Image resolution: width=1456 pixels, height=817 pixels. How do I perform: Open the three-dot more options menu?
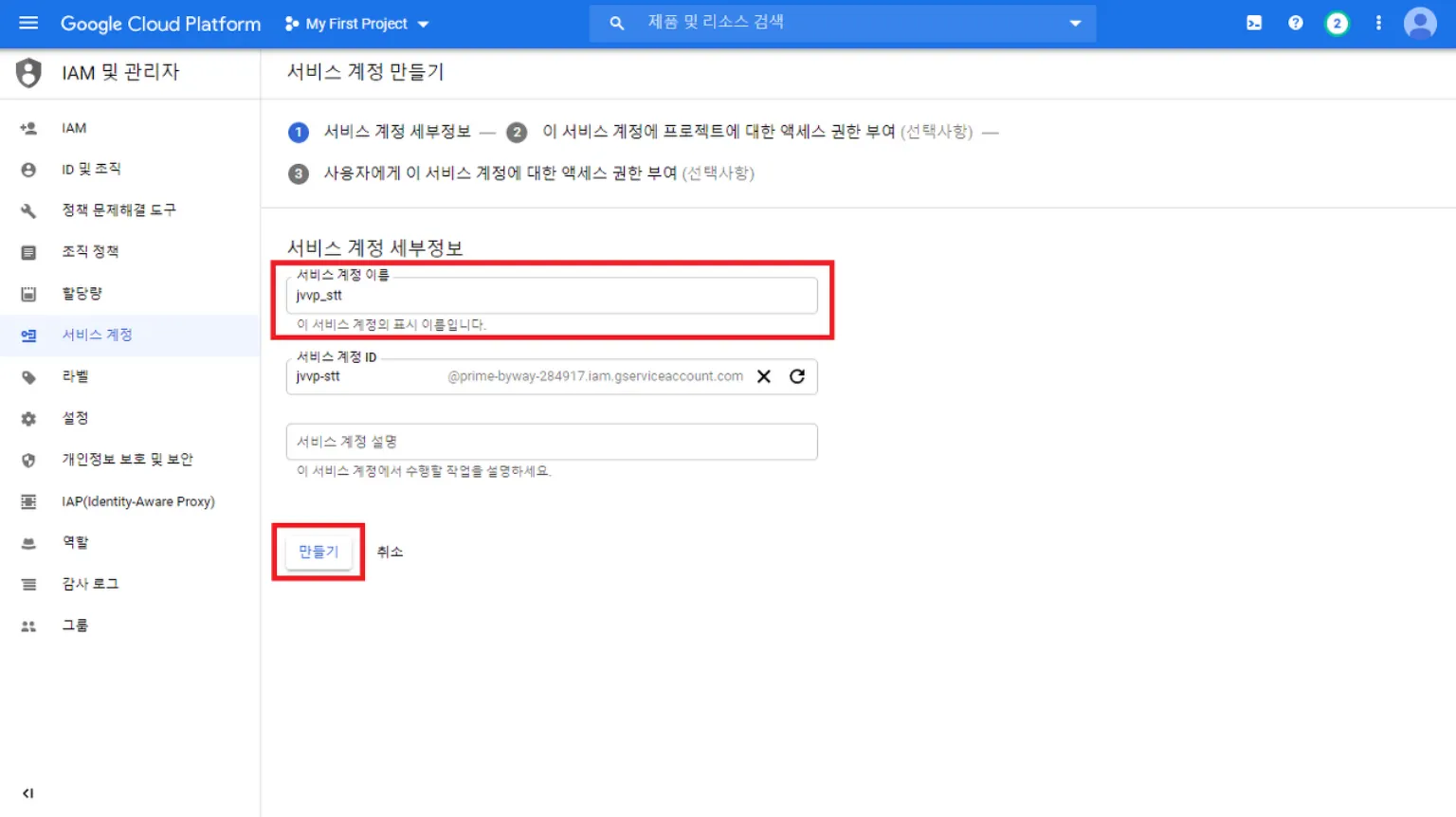coord(1378,23)
